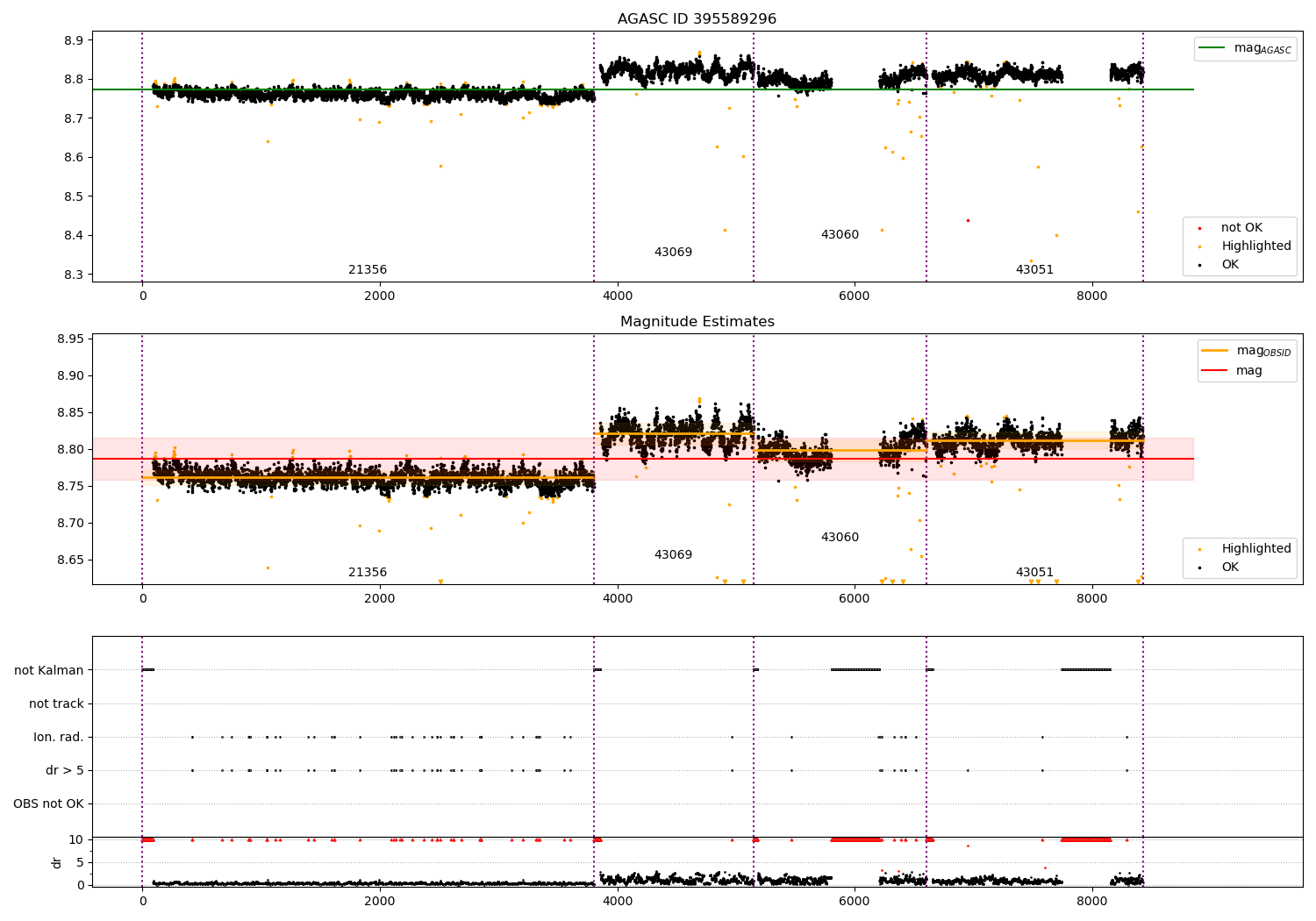Click x-axis tick 8000 under middle plot
The height and width of the screenshot is (921, 1316).
point(1092,599)
